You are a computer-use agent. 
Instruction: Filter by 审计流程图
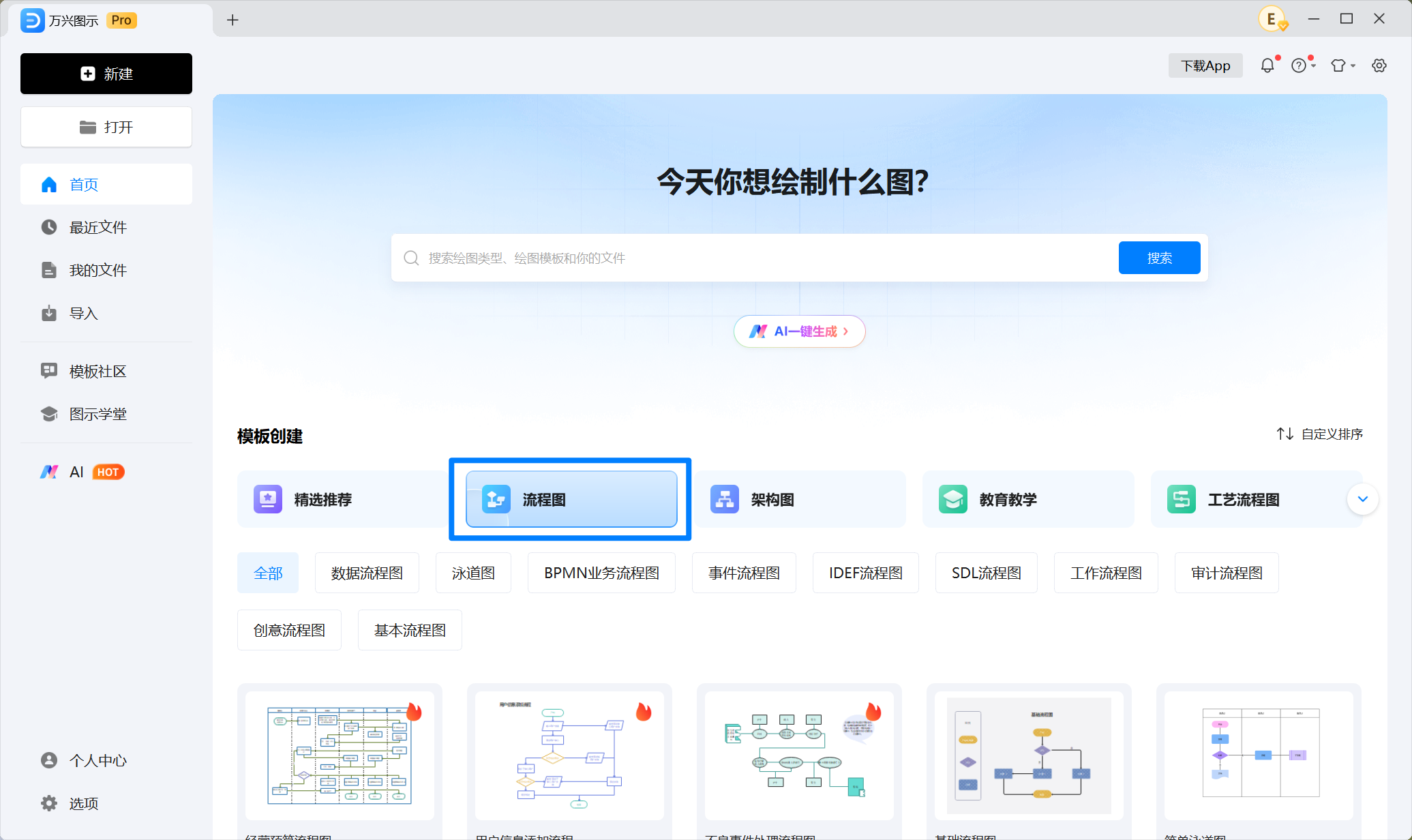coord(1227,573)
